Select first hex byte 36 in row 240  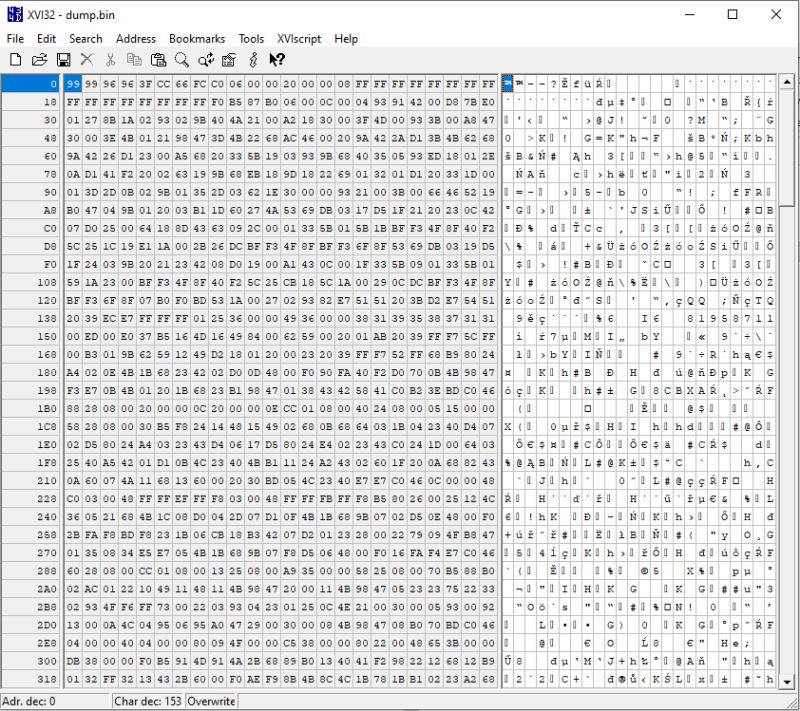click(73, 517)
